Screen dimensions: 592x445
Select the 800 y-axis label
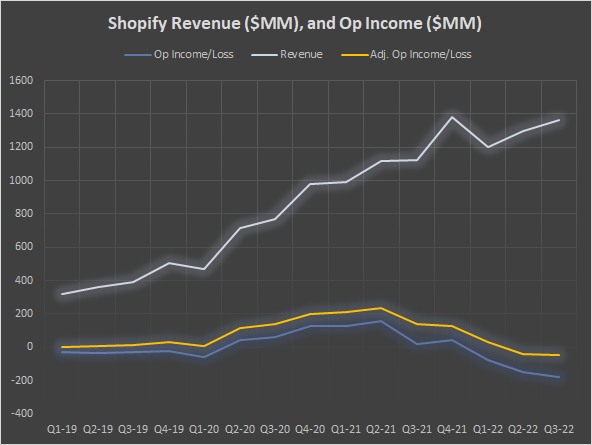coord(24,214)
